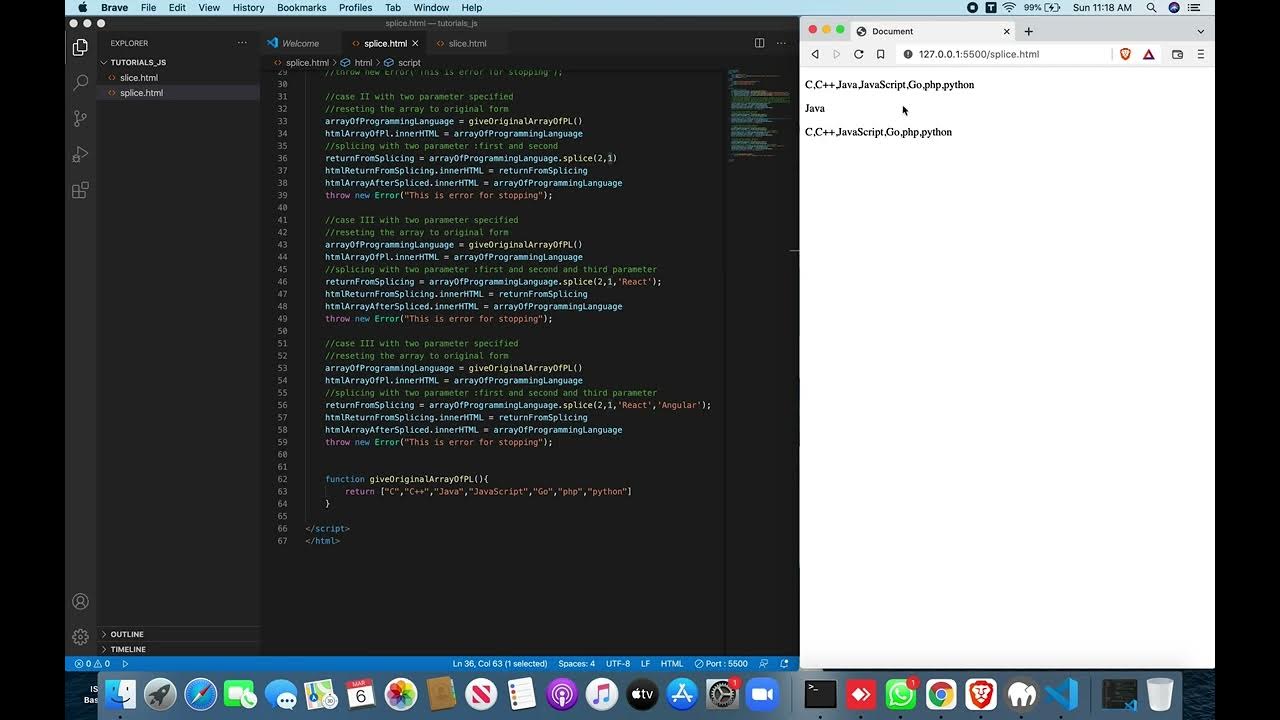Screen dimensions: 1280x720
Task: Open the File menu
Action: click(x=148, y=7)
